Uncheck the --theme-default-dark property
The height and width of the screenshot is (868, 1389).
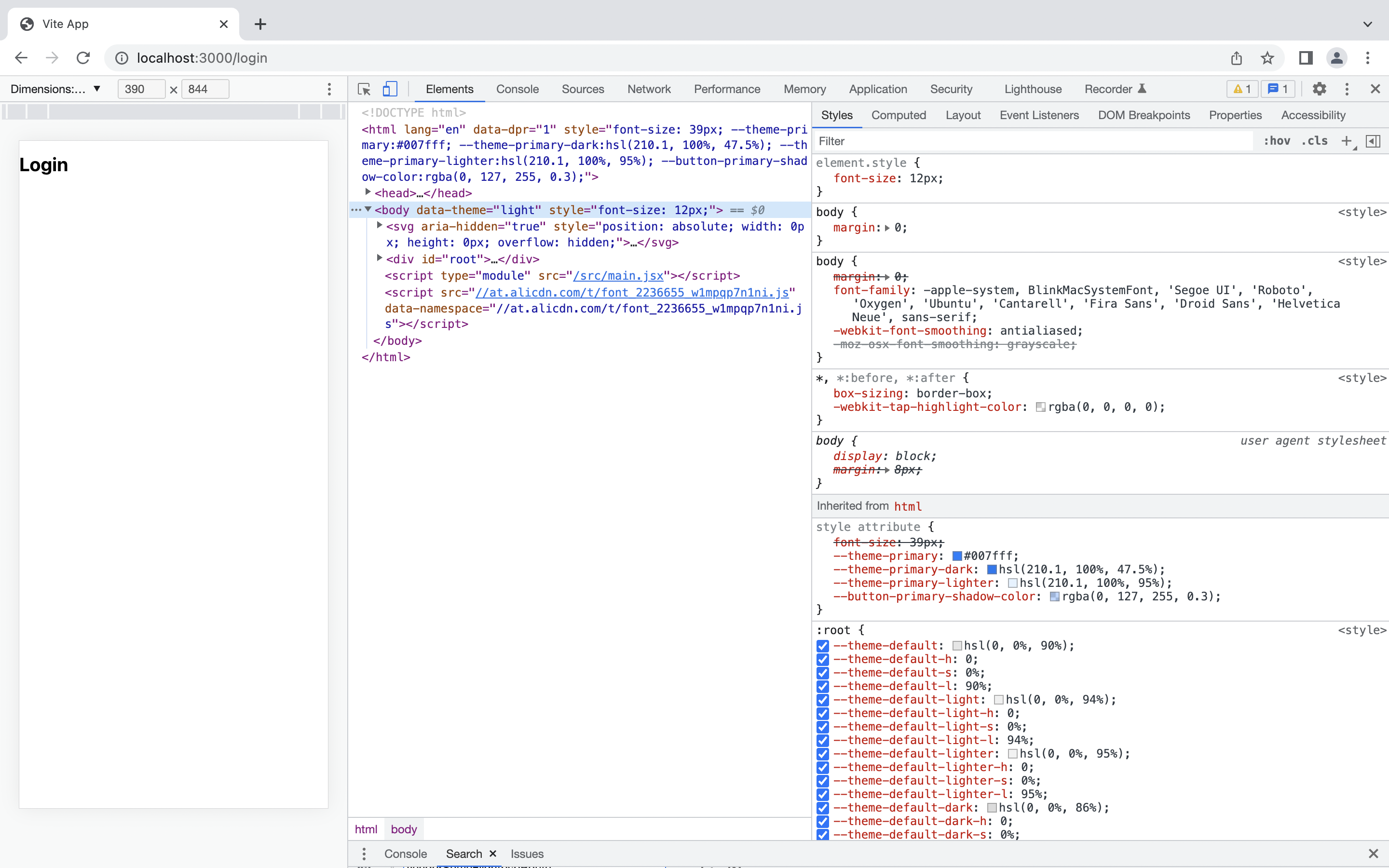pos(822,808)
